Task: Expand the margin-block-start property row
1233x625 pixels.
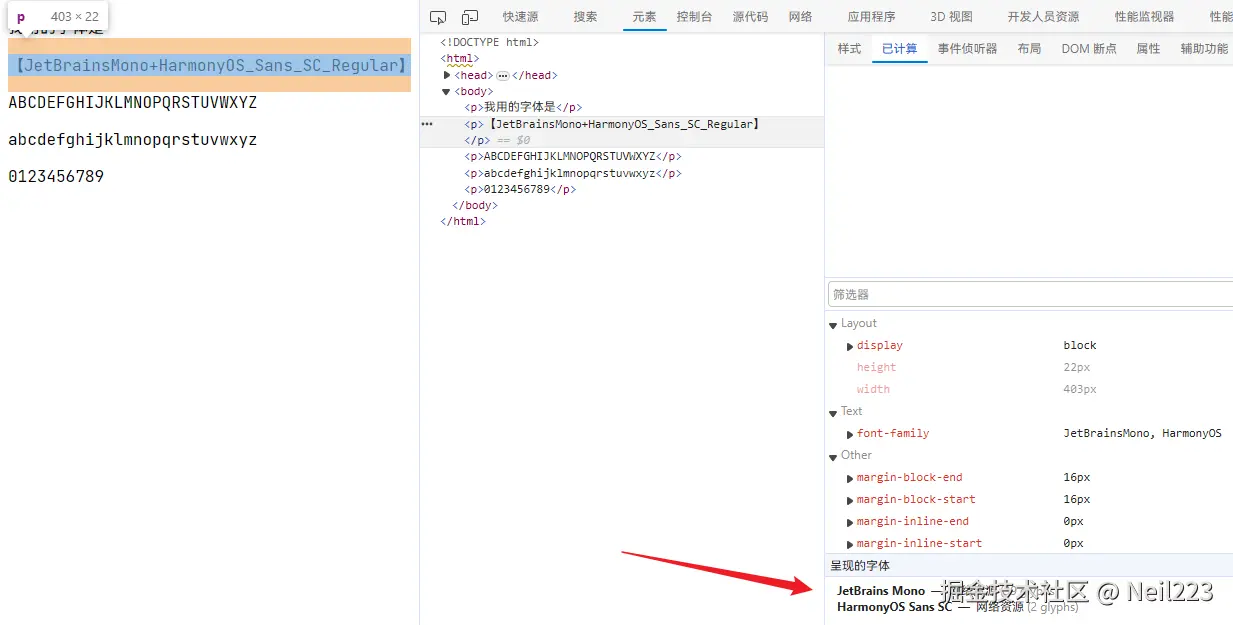Action: tap(851, 500)
